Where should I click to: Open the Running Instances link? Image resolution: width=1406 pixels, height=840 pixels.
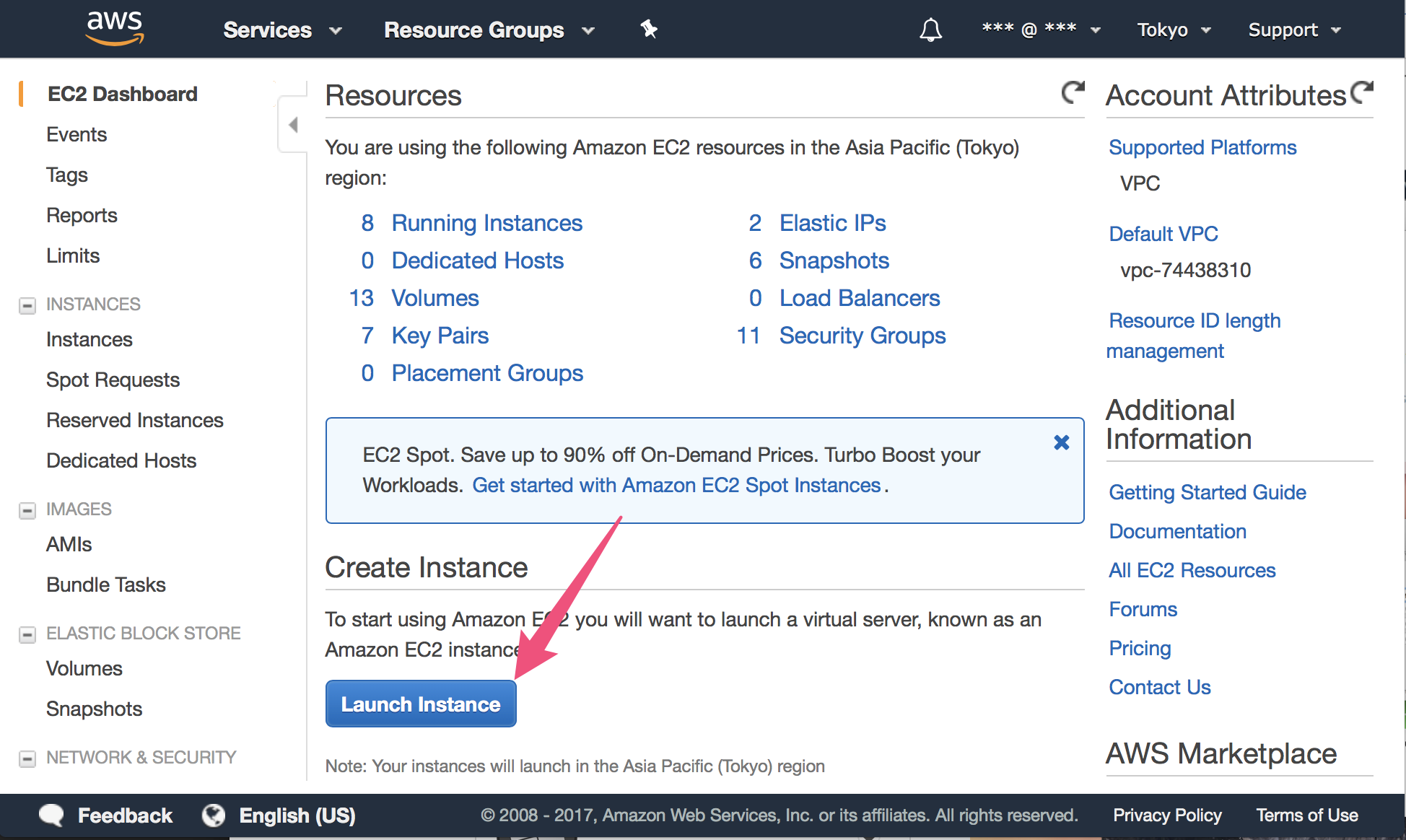coord(487,223)
